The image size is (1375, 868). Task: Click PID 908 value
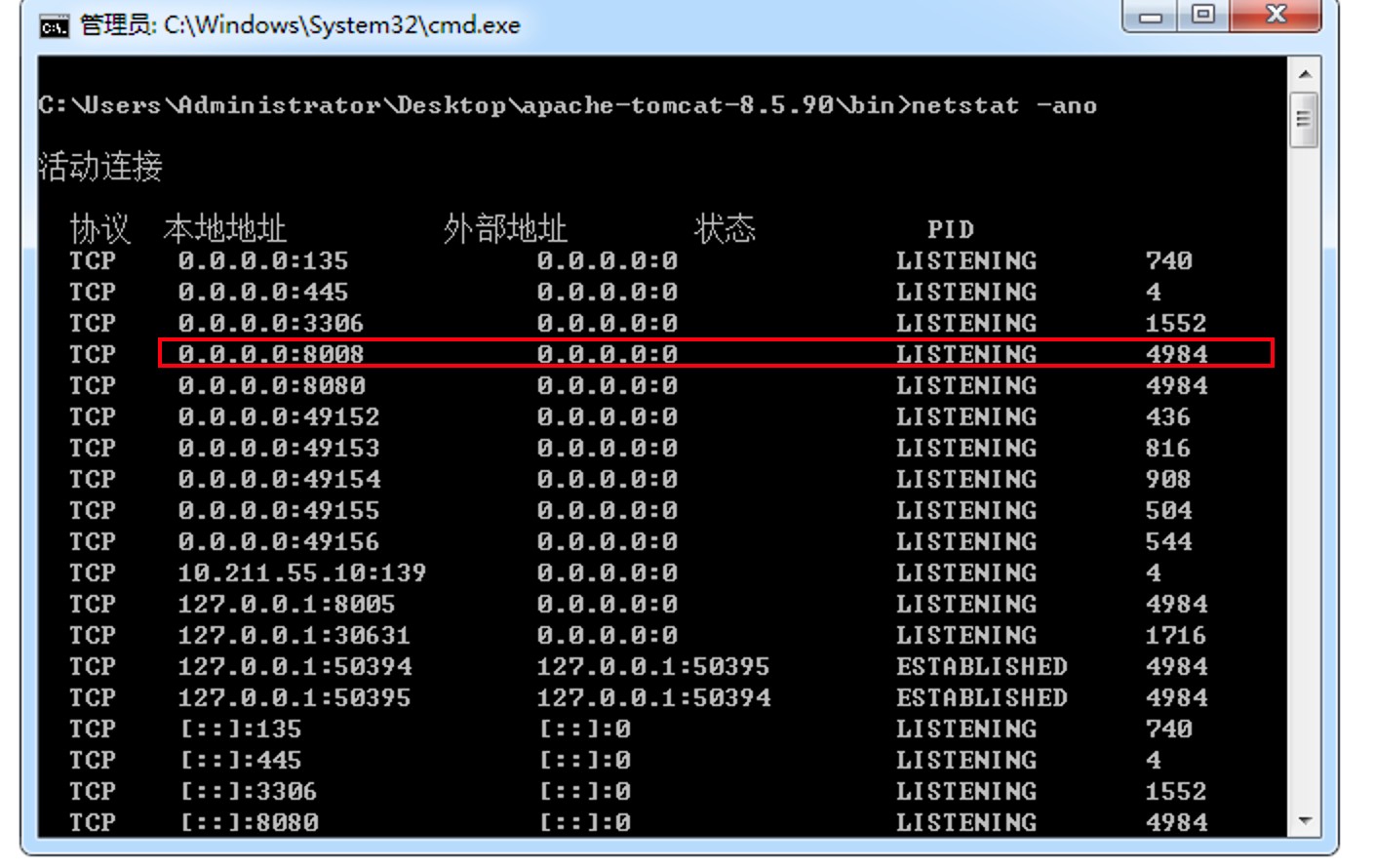[x=1168, y=480]
